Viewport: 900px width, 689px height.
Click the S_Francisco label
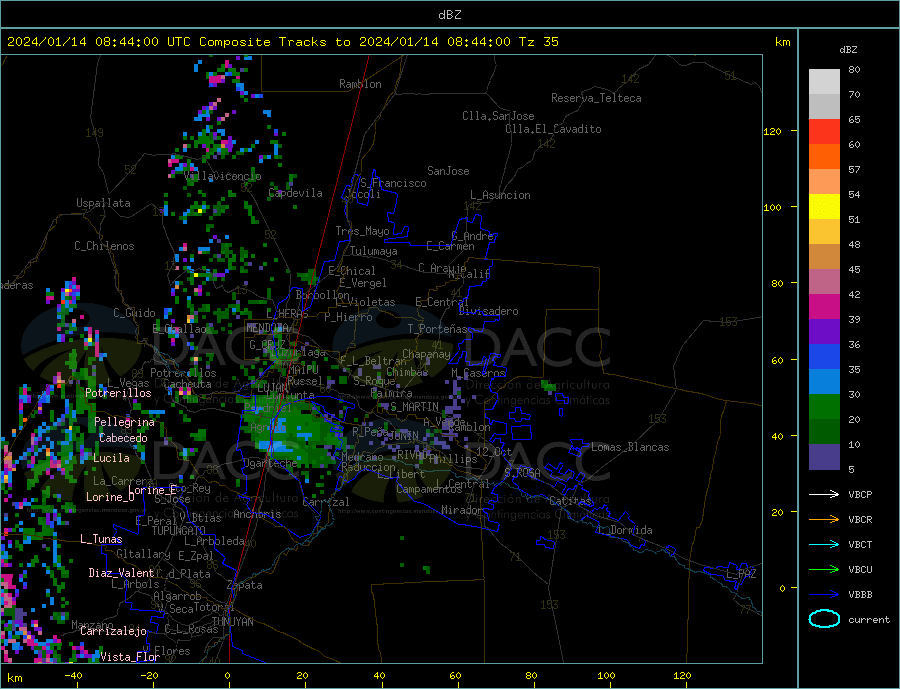[393, 183]
